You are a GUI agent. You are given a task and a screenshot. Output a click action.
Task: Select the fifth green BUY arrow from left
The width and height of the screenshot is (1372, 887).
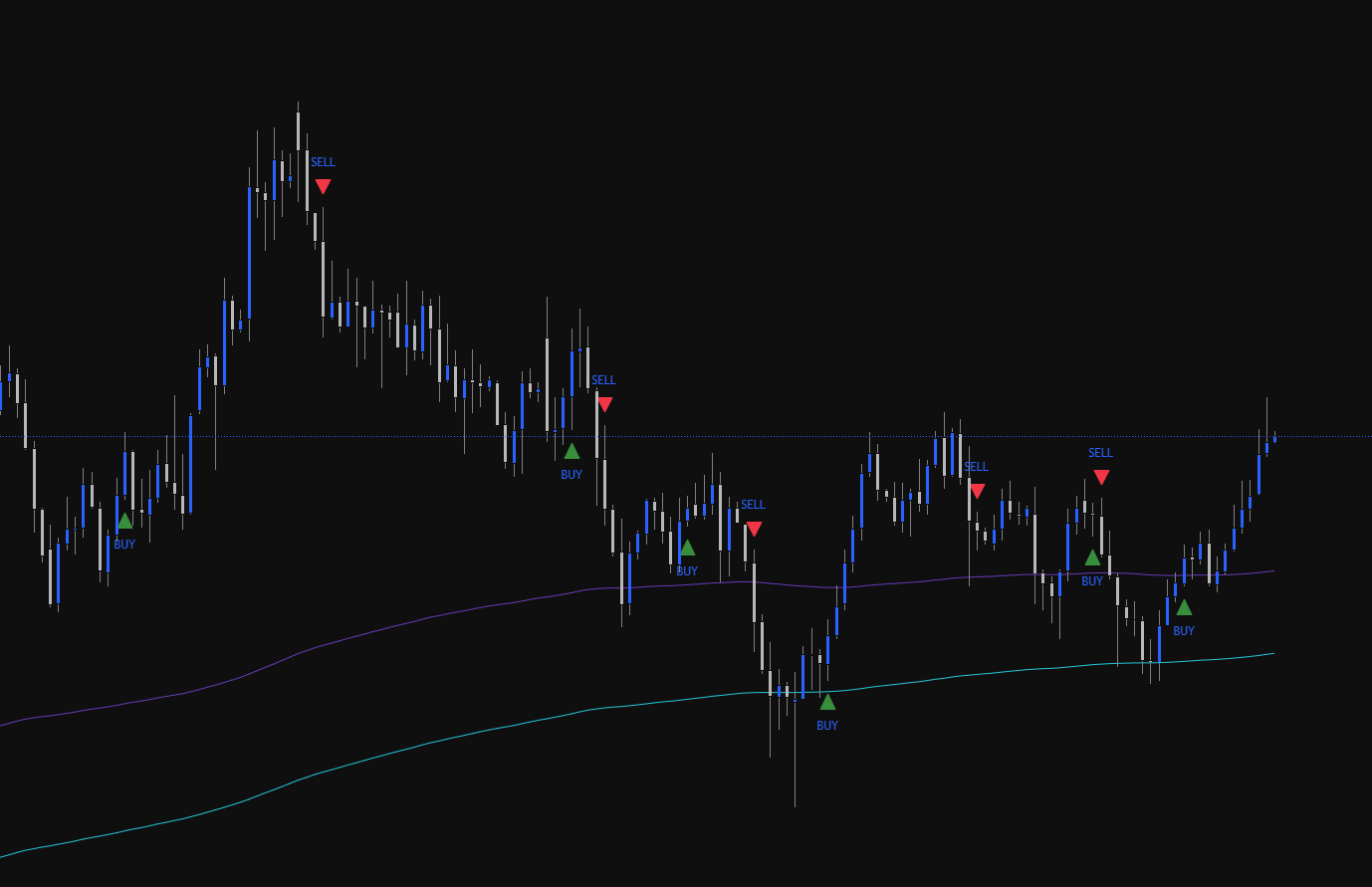click(1092, 557)
